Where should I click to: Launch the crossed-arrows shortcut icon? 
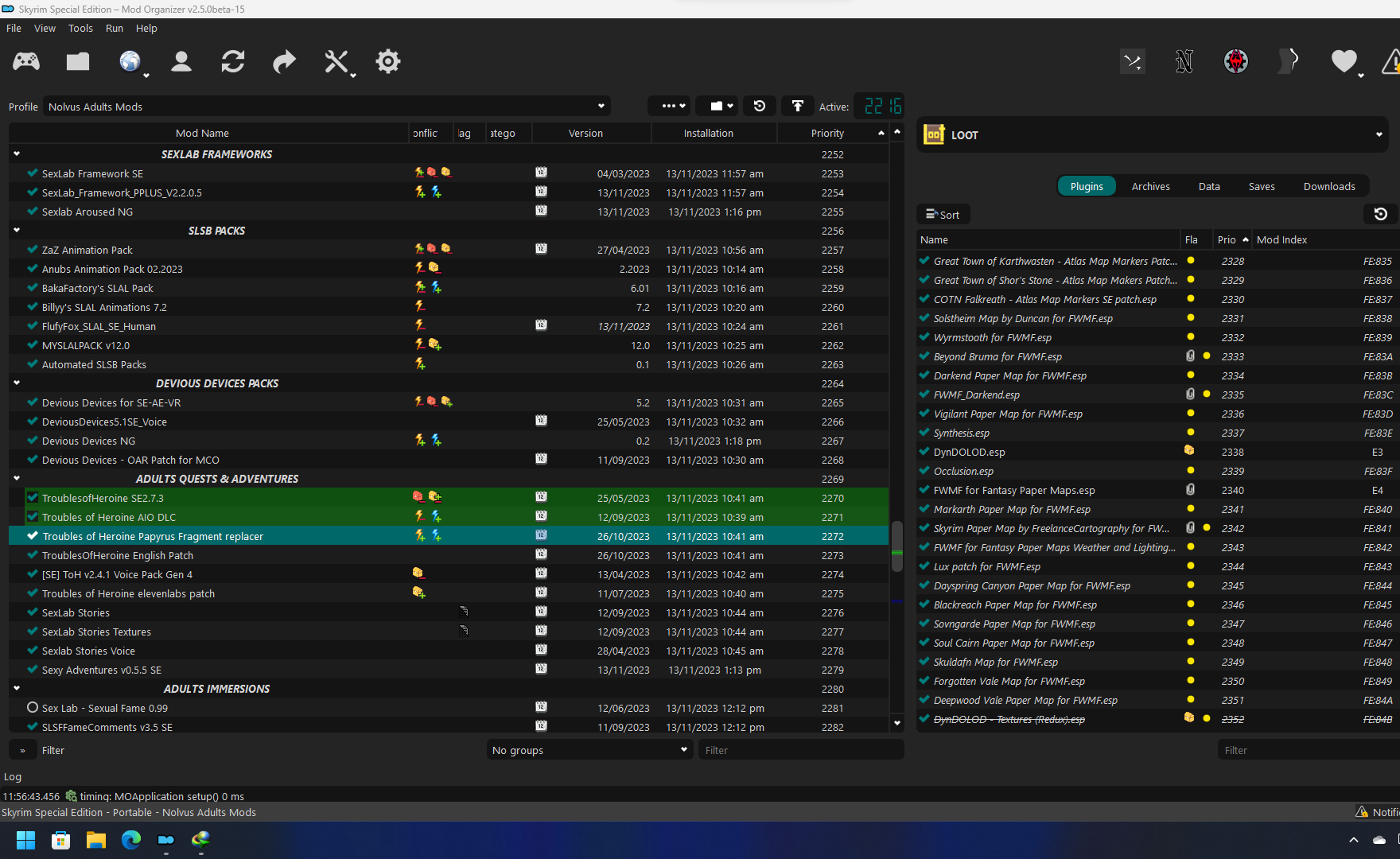1133,61
